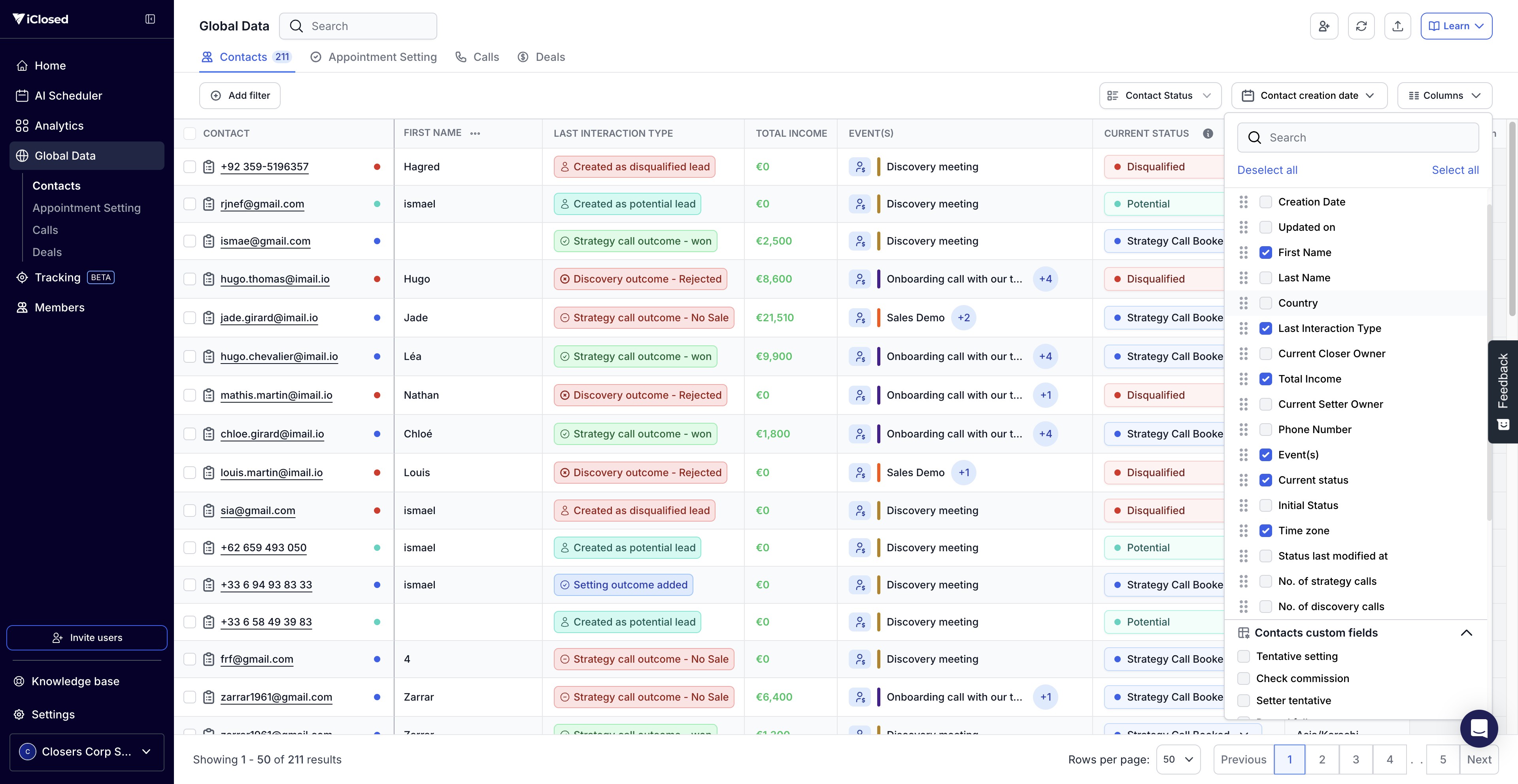
Task: Collapse the Contacts custom fields section
Action: tap(1466, 633)
